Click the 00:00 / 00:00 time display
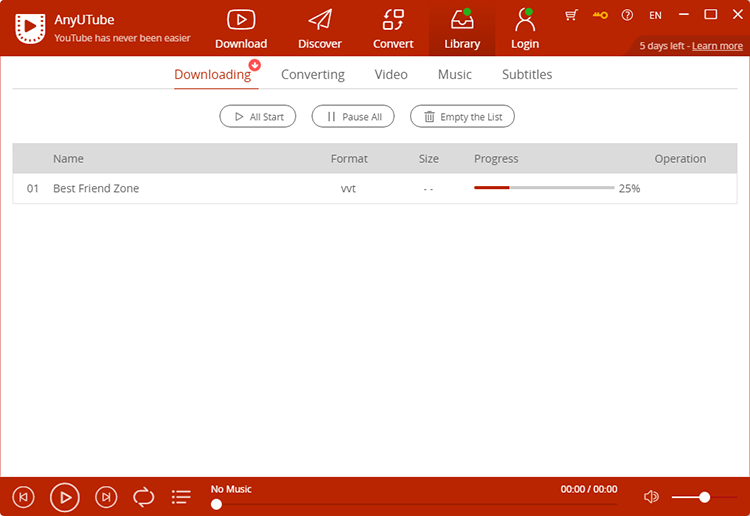 [x=589, y=489]
